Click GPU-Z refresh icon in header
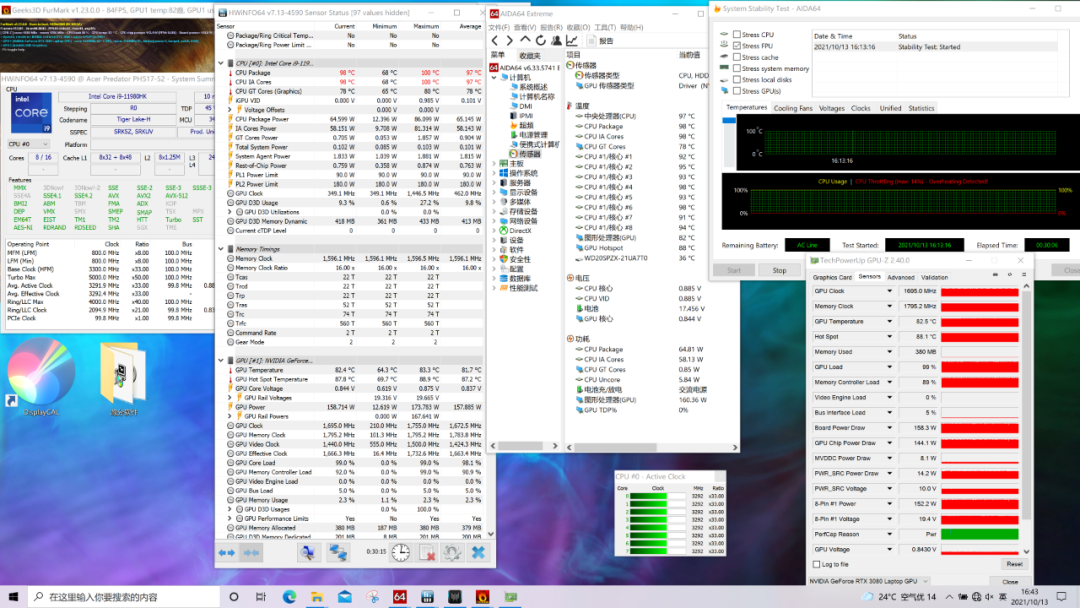1080x608 pixels. [1010, 275]
